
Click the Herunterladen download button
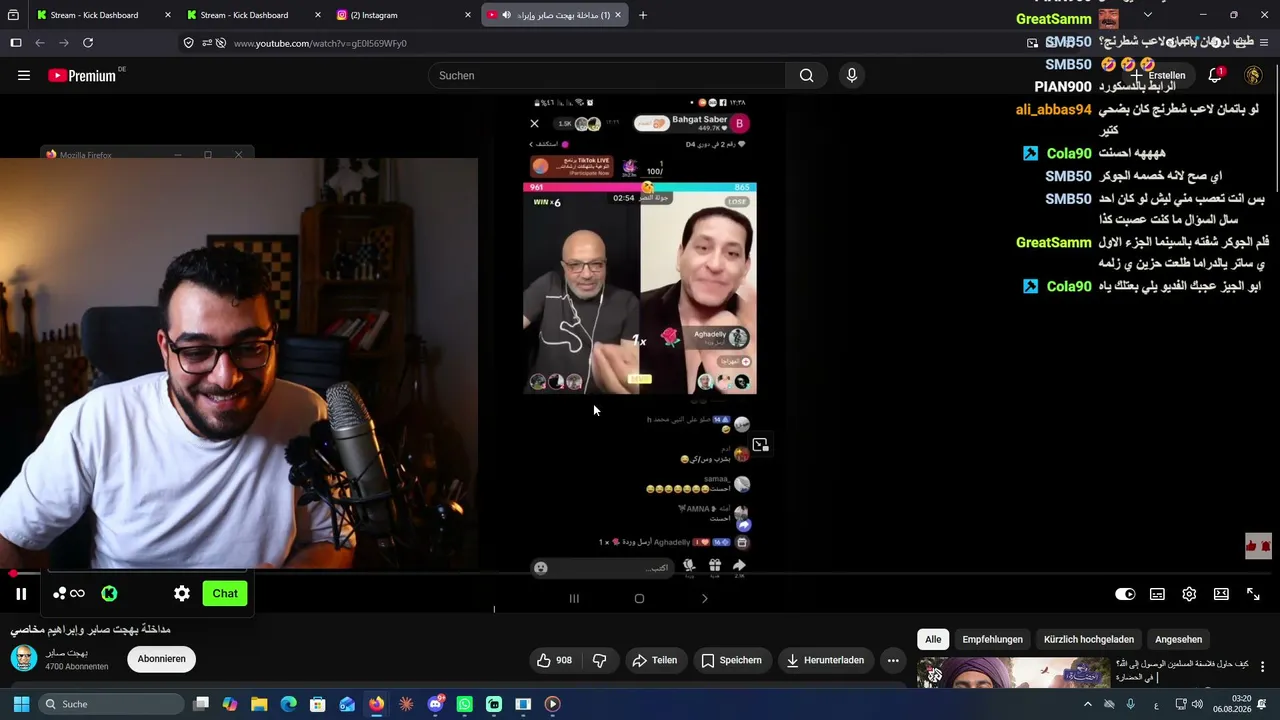[826, 660]
